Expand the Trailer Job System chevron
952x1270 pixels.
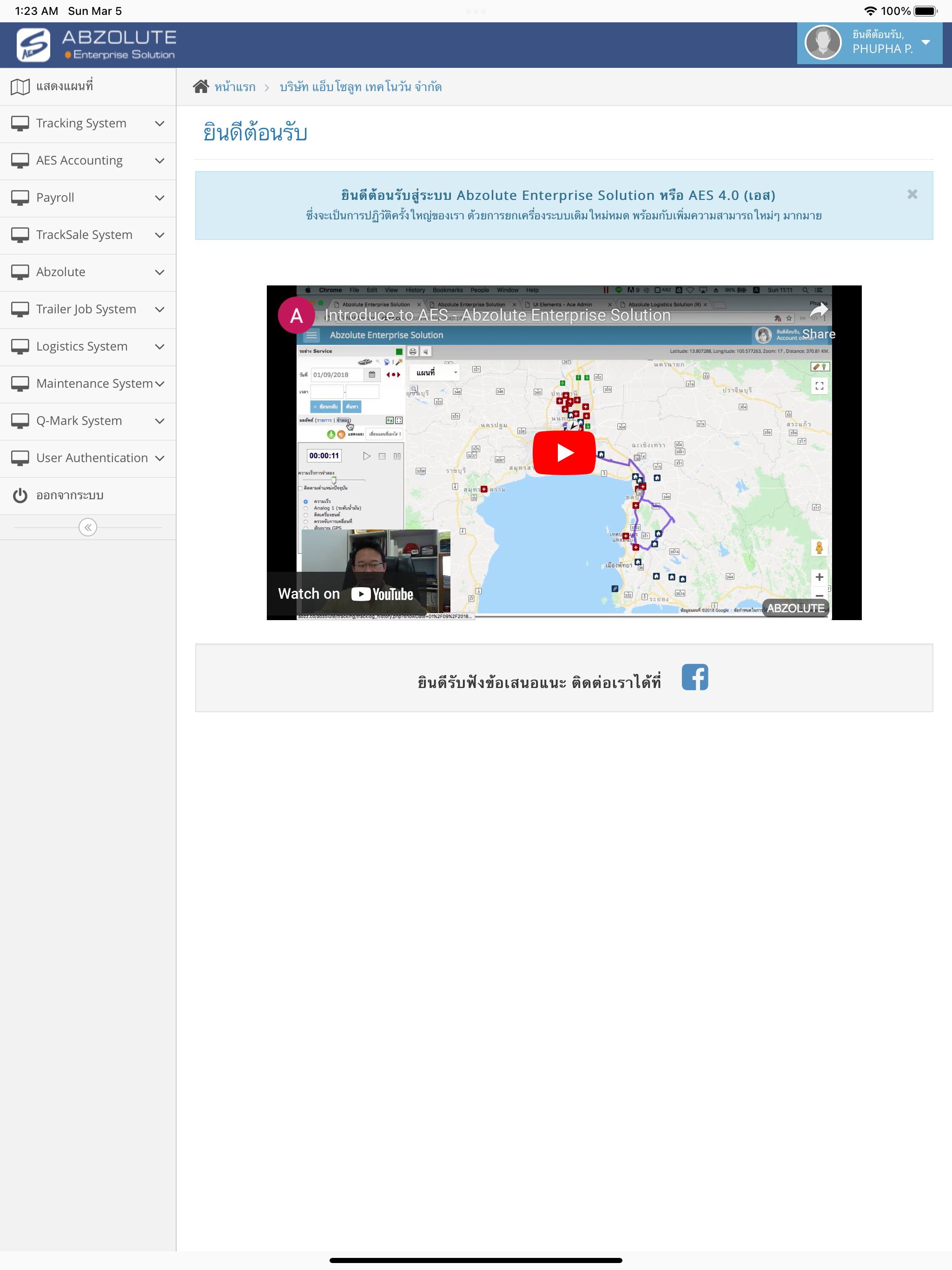pos(159,310)
